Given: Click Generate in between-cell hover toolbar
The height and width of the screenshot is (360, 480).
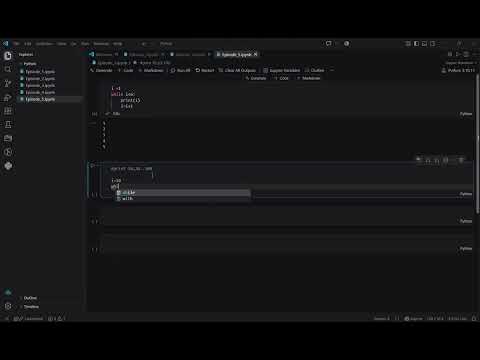Looking at the screenshot, I should (256, 78).
